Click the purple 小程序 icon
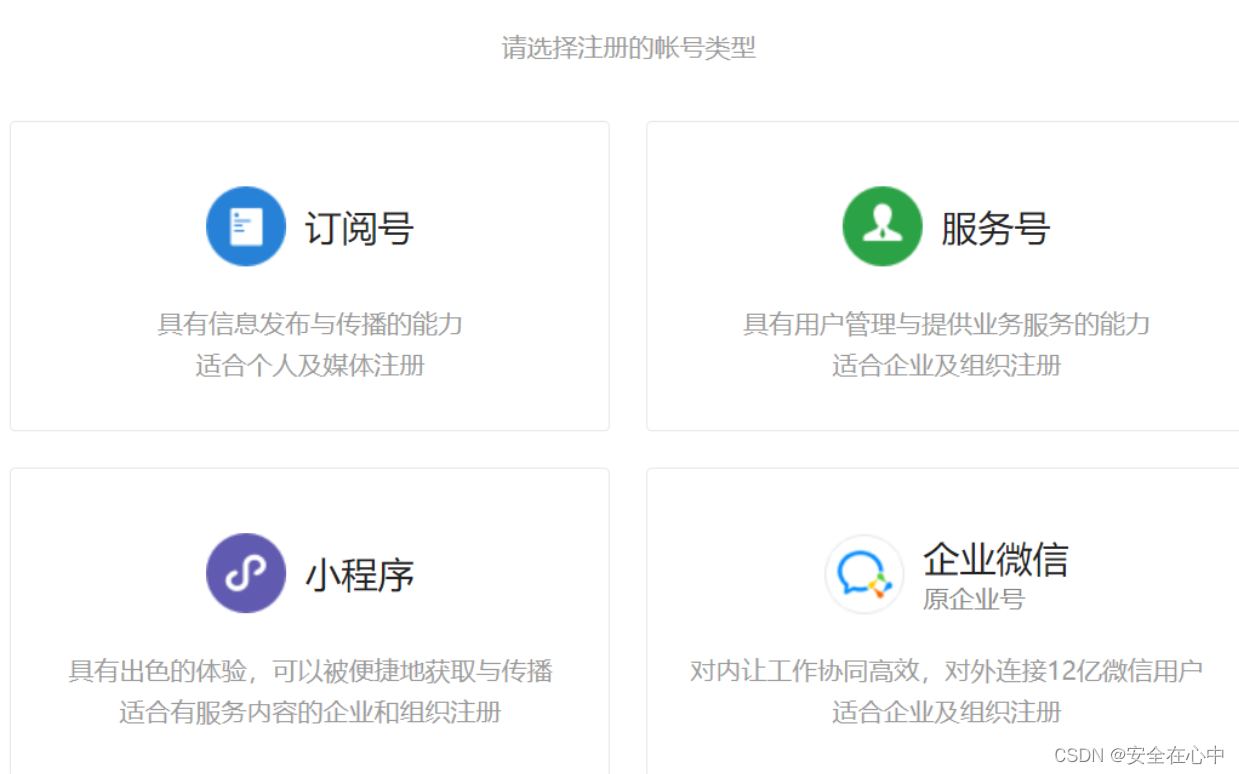Viewport: 1239px width, 774px height. 246,573
